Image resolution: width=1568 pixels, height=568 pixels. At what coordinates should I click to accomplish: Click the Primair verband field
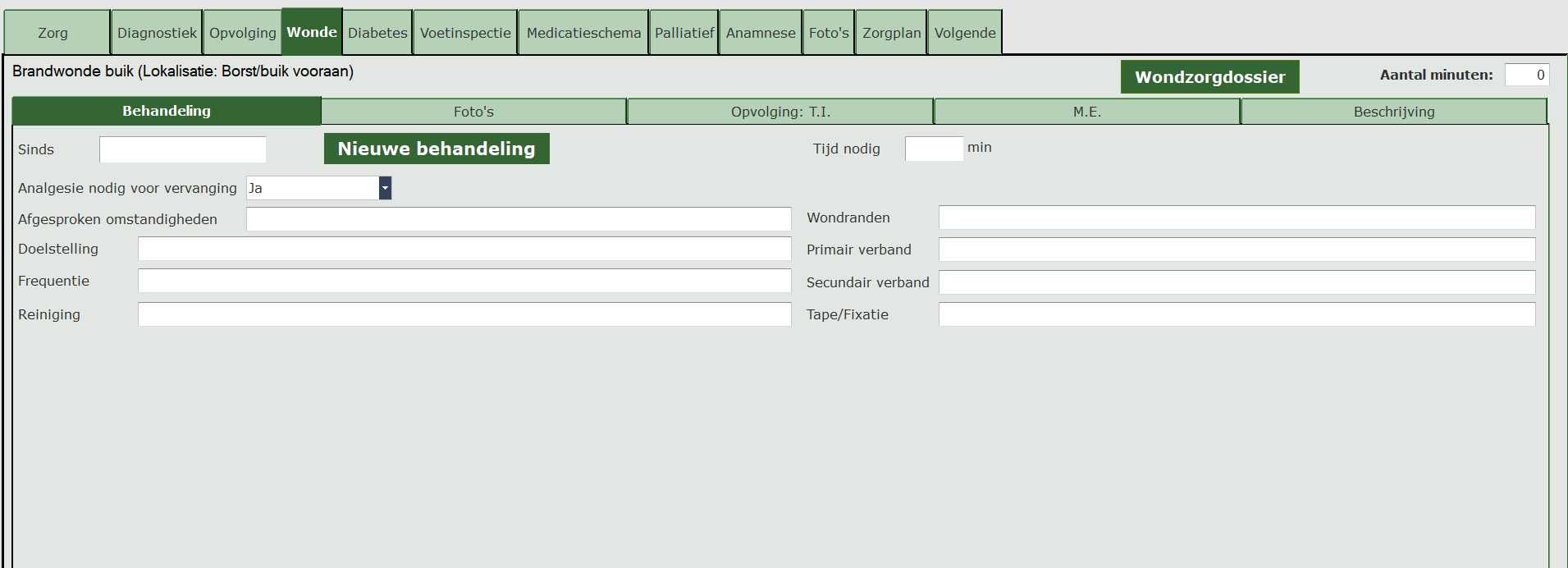click(x=1236, y=250)
